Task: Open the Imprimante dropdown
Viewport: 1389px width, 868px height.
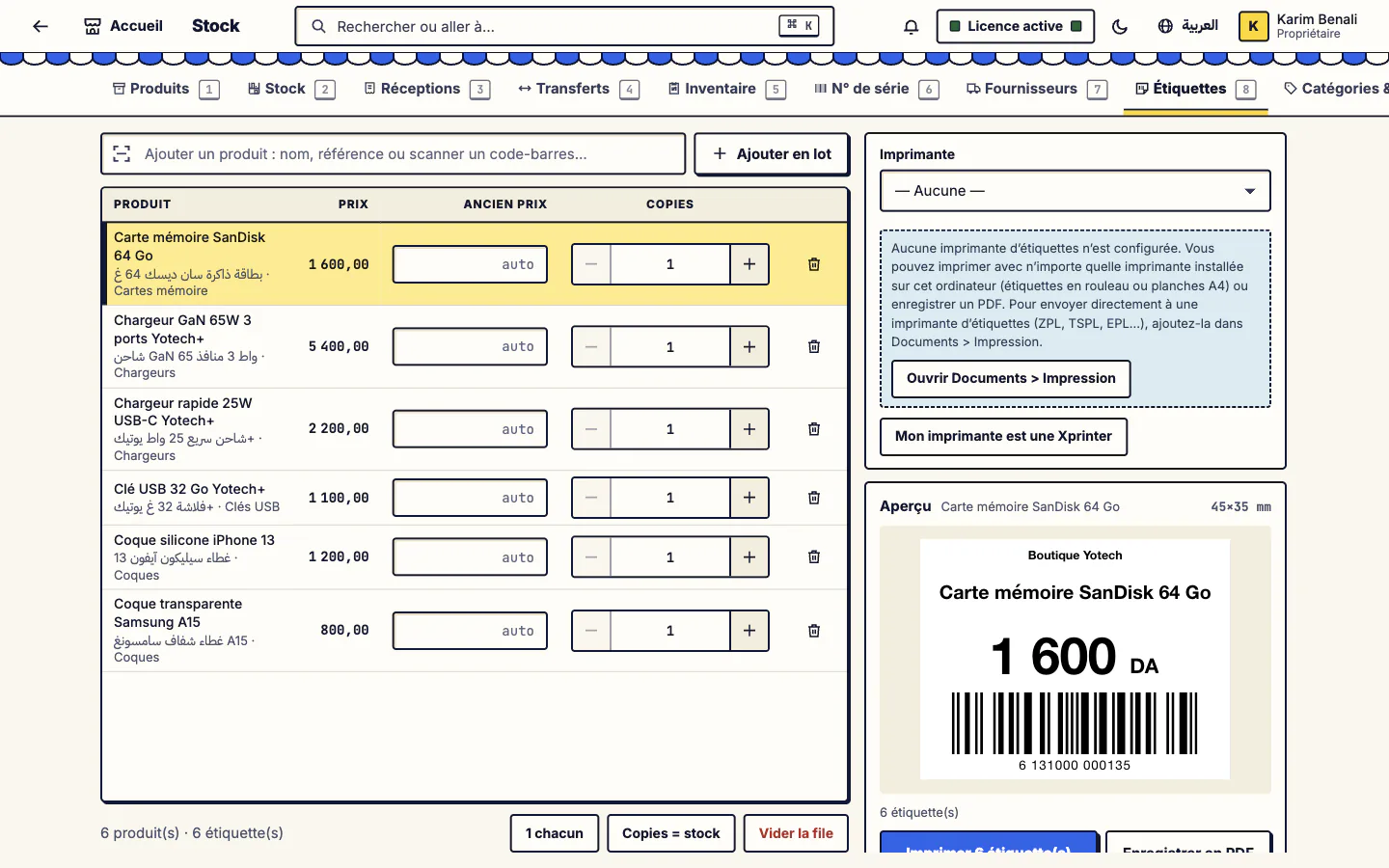Action: (x=1076, y=191)
